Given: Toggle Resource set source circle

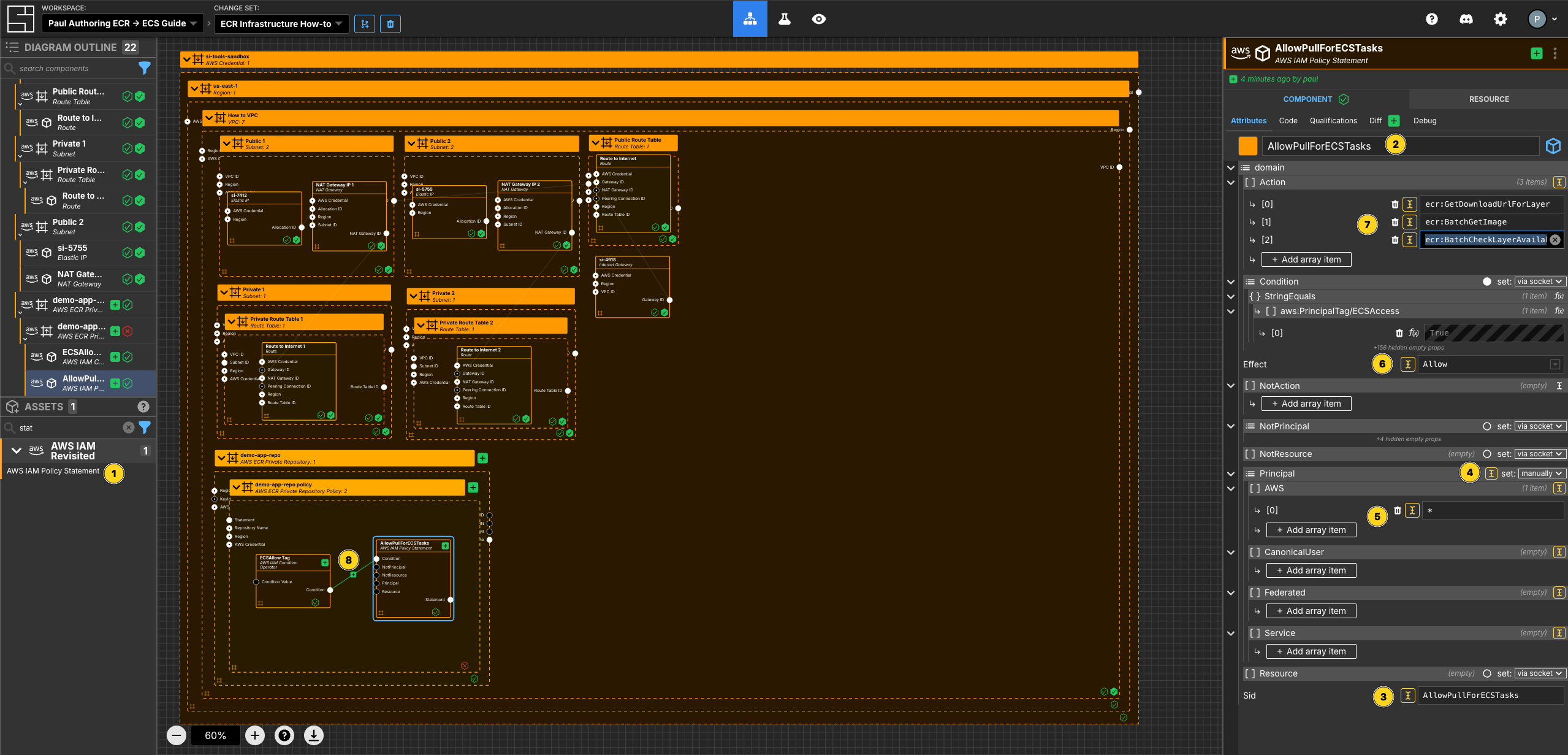Looking at the screenshot, I should [1486, 673].
